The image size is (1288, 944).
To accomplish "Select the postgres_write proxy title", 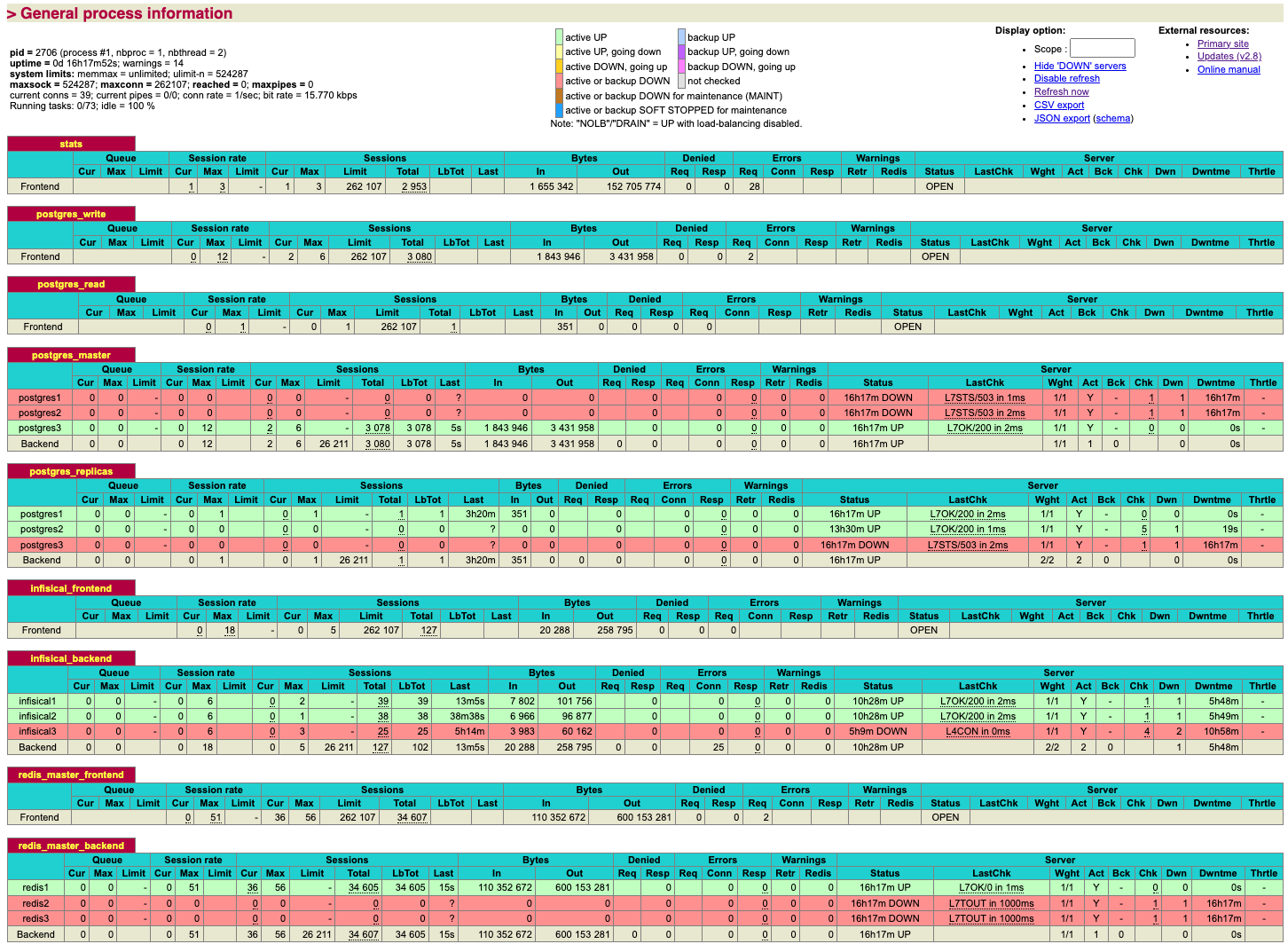I will pyautogui.click(x=71, y=214).
